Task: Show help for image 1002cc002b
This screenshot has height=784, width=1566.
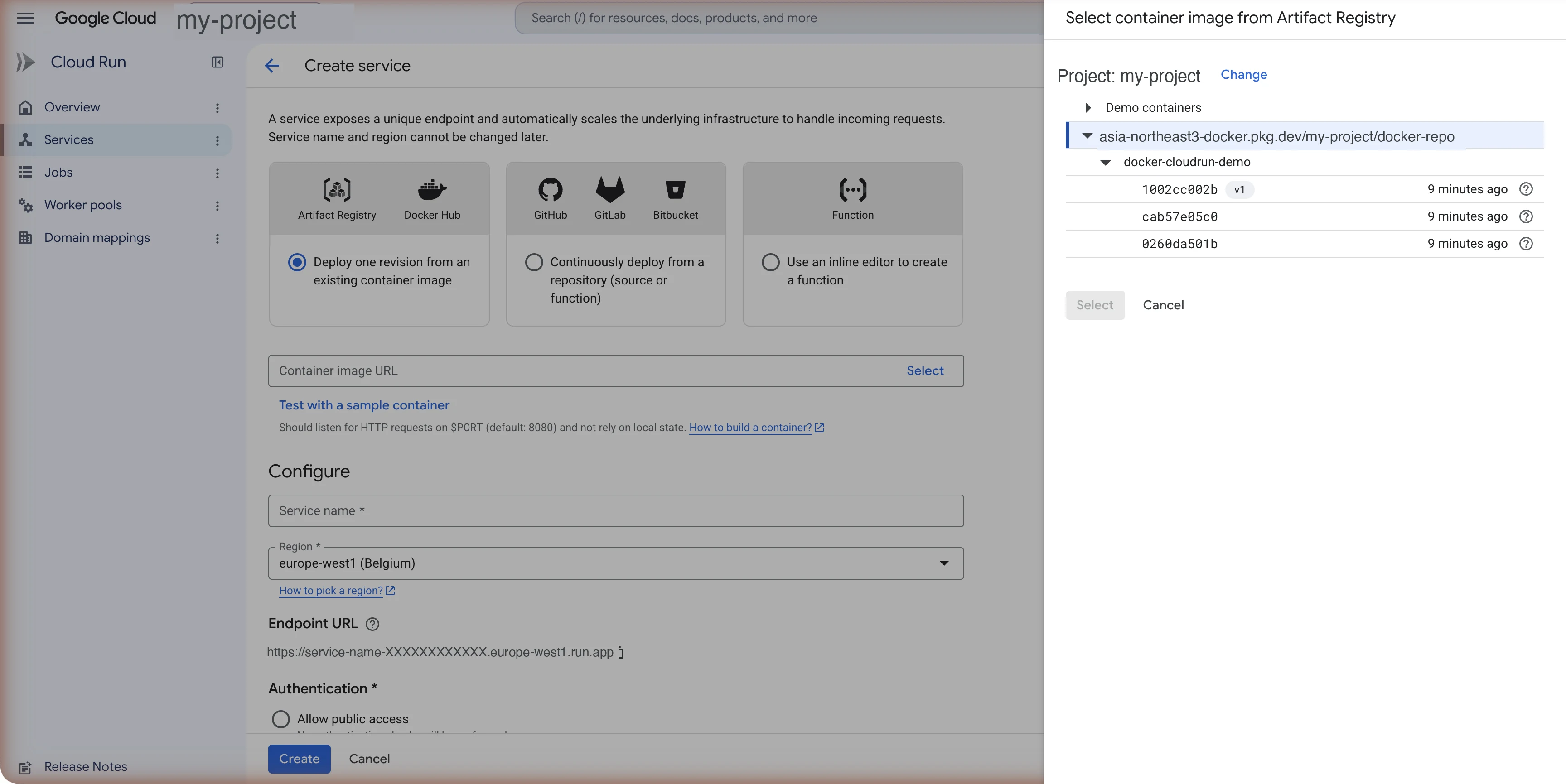Action: [x=1526, y=189]
